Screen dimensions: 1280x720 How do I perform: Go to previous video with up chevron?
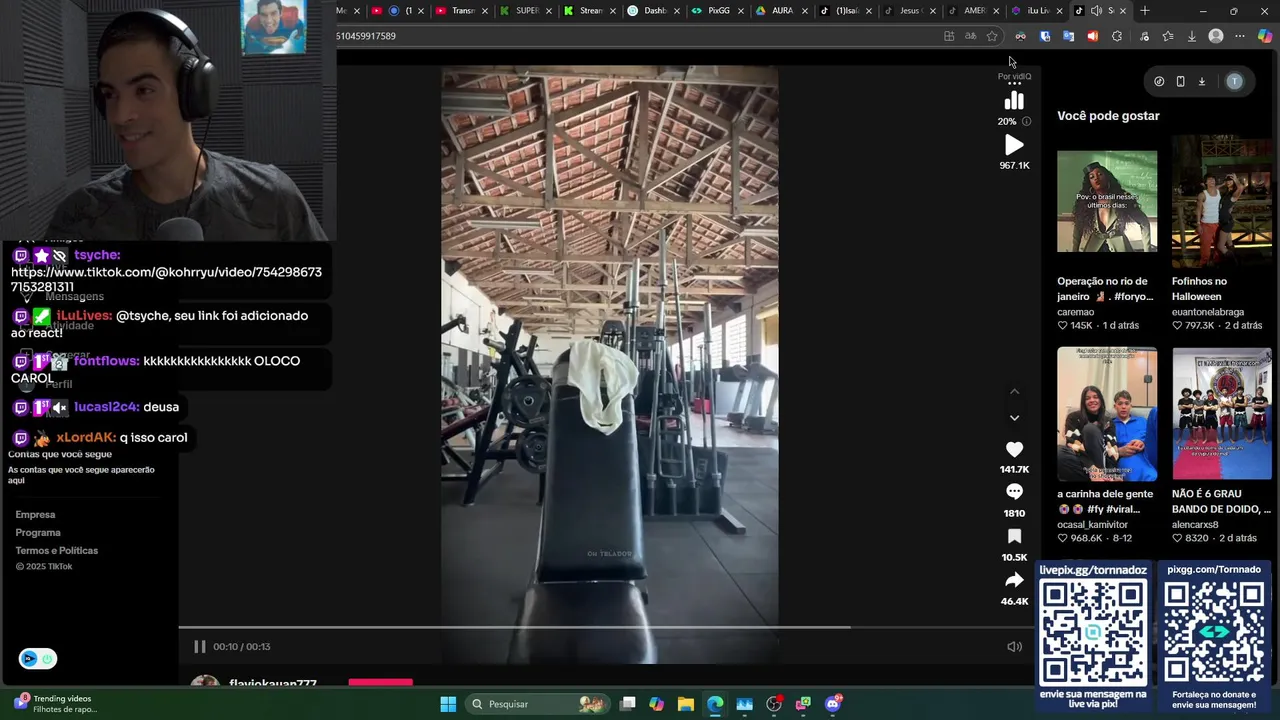pos(1014,391)
